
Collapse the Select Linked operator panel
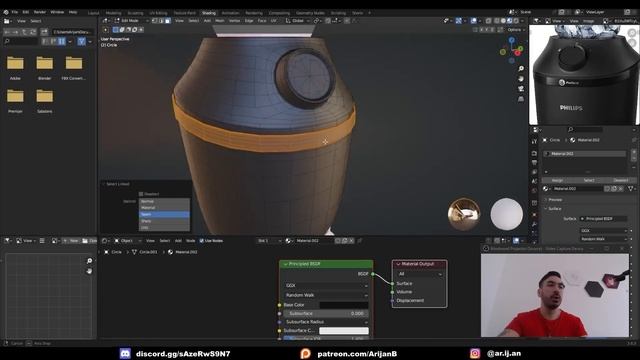point(104,184)
